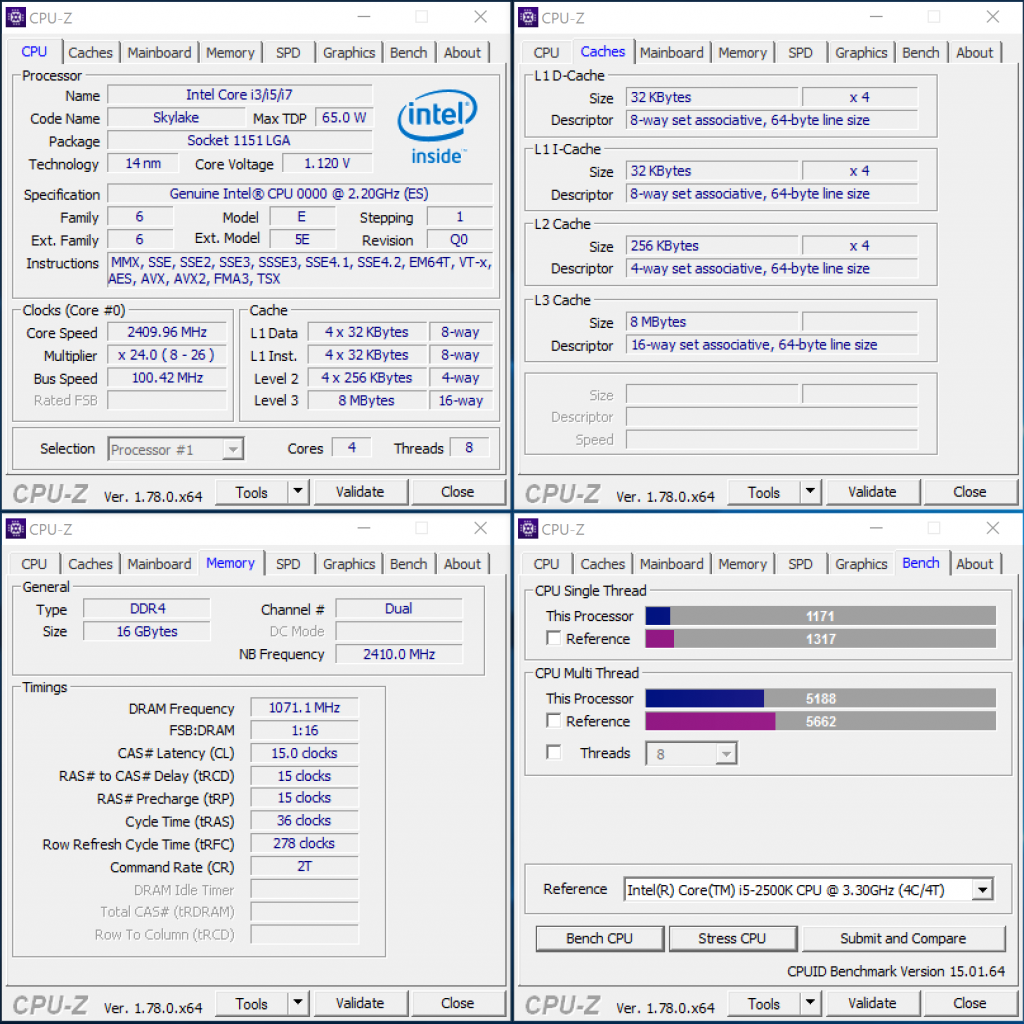The height and width of the screenshot is (1024, 1024).
Task: Click Validate in the CPU window
Action: [360, 492]
